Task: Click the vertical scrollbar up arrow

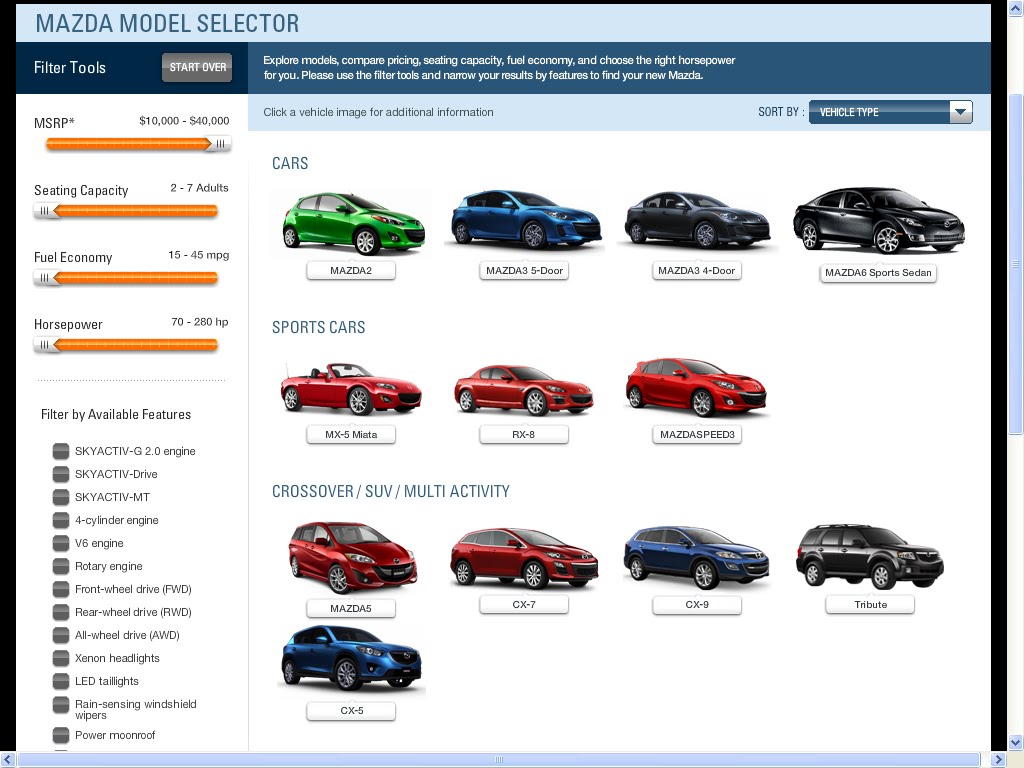Action: (x=1016, y=8)
